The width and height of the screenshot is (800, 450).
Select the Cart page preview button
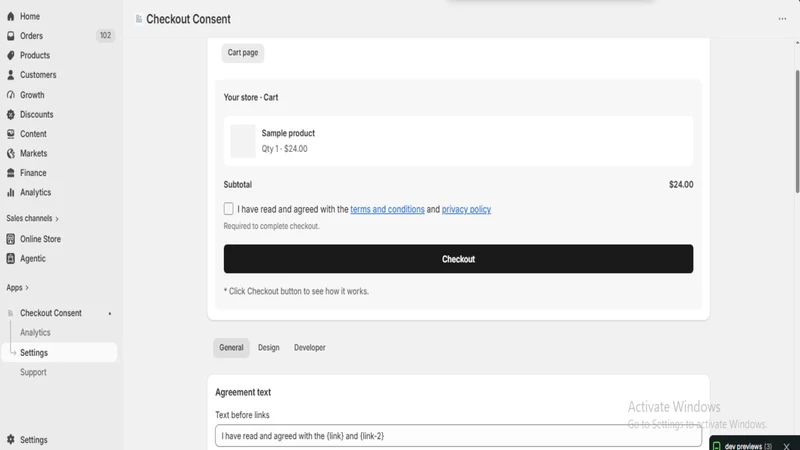243,53
